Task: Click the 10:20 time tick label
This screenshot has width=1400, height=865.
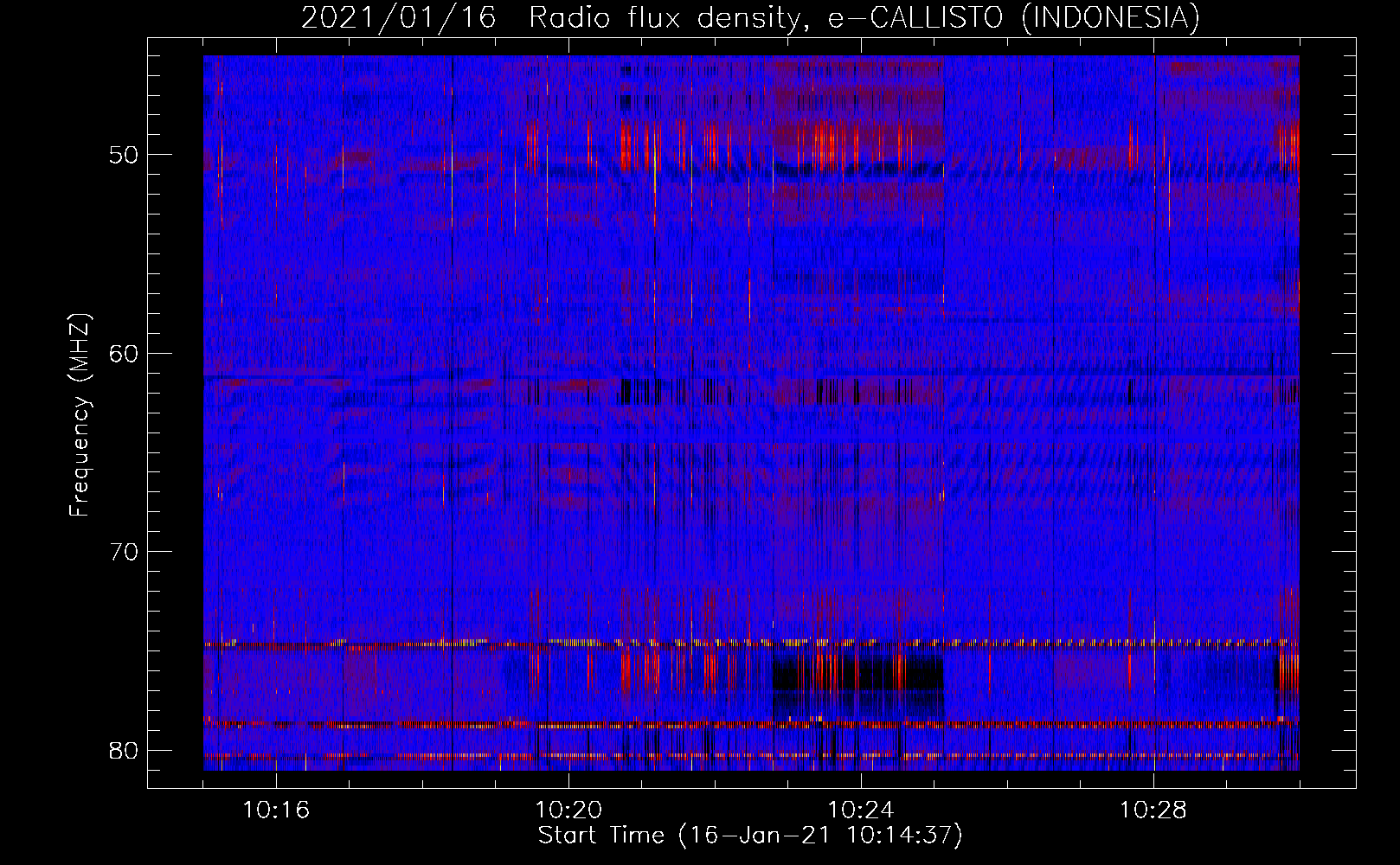Action: pyautogui.click(x=568, y=811)
